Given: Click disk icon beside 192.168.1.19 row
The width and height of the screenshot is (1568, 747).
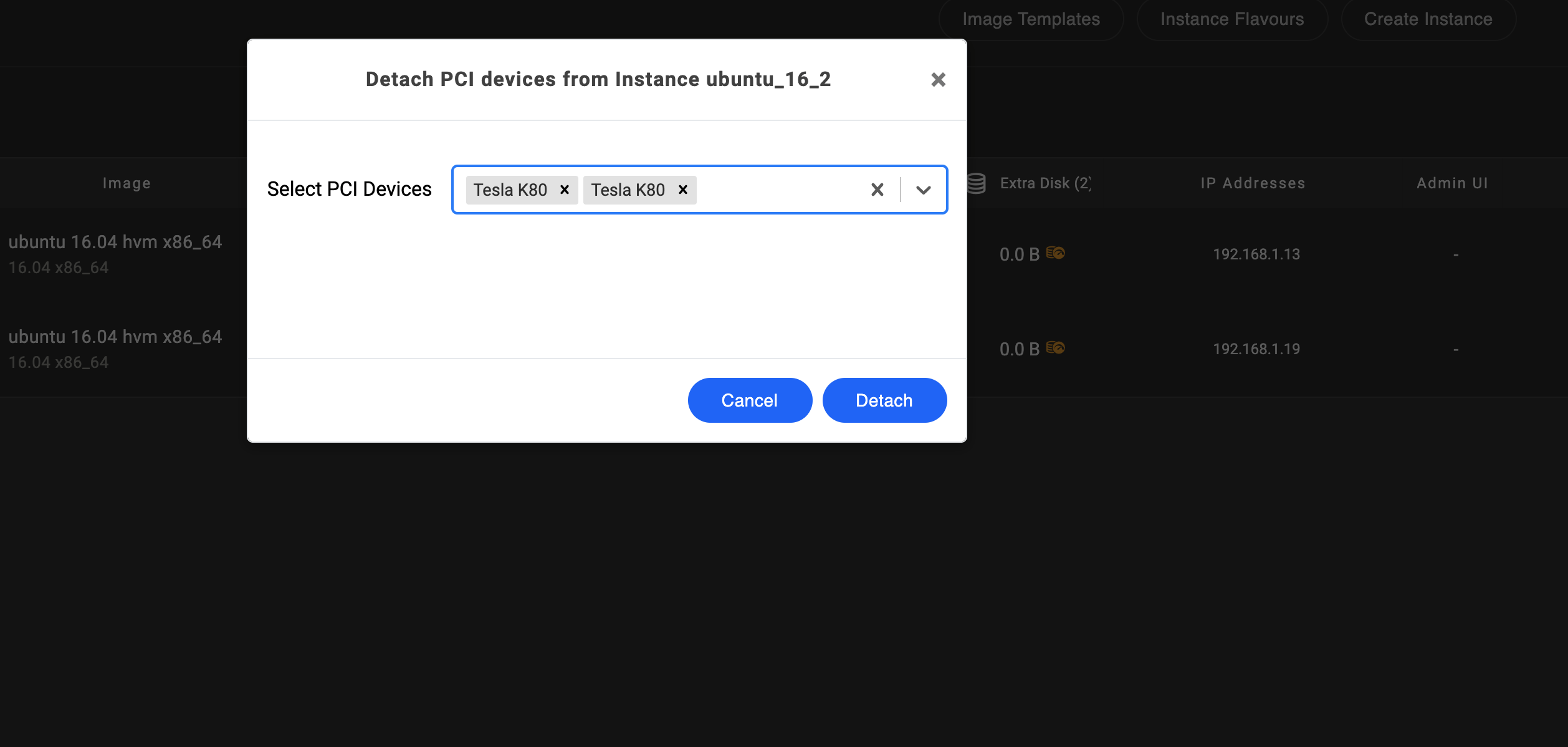Looking at the screenshot, I should tap(1056, 347).
